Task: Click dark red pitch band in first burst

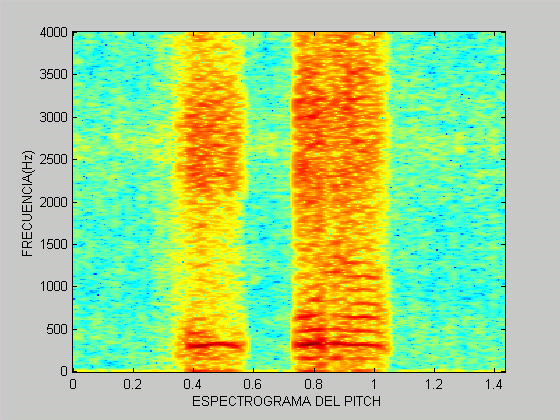Action: tap(214, 345)
